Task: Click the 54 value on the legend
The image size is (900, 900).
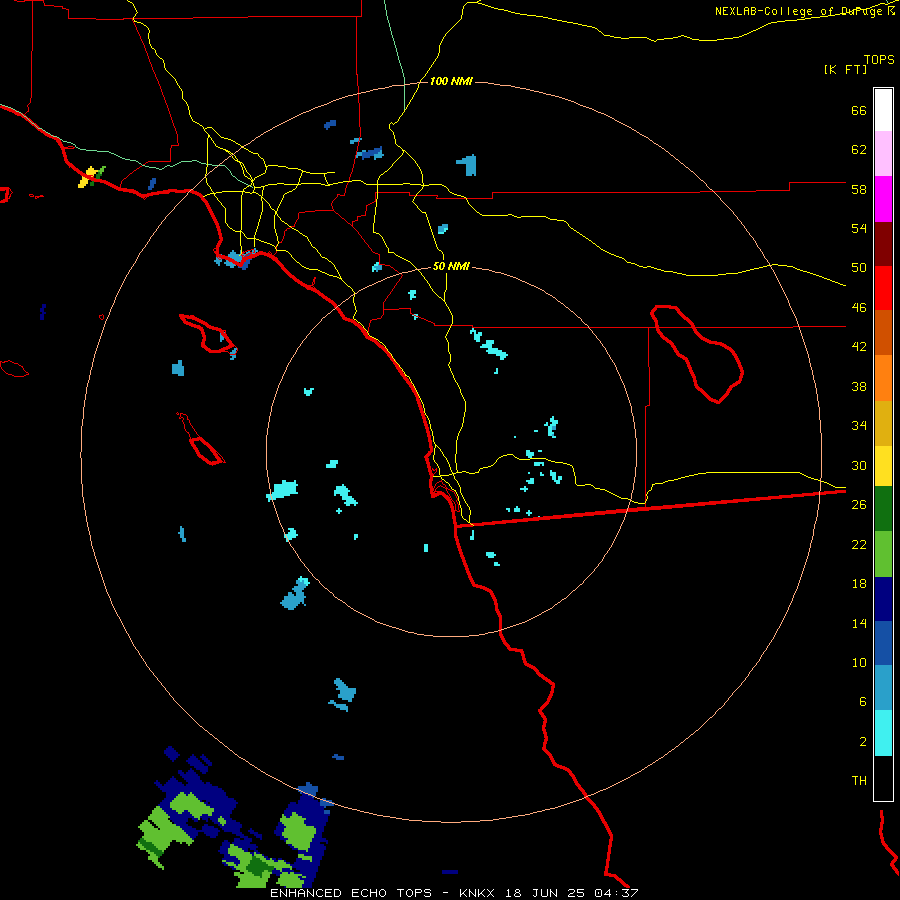Action: [859, 228]
